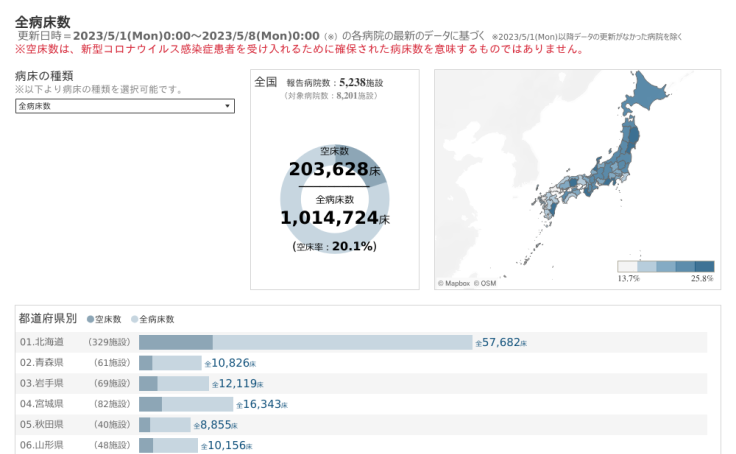The height and width of the screenshot is (454, 736).
Task: Open the OSM attribution link
Action: coord(485,283)
